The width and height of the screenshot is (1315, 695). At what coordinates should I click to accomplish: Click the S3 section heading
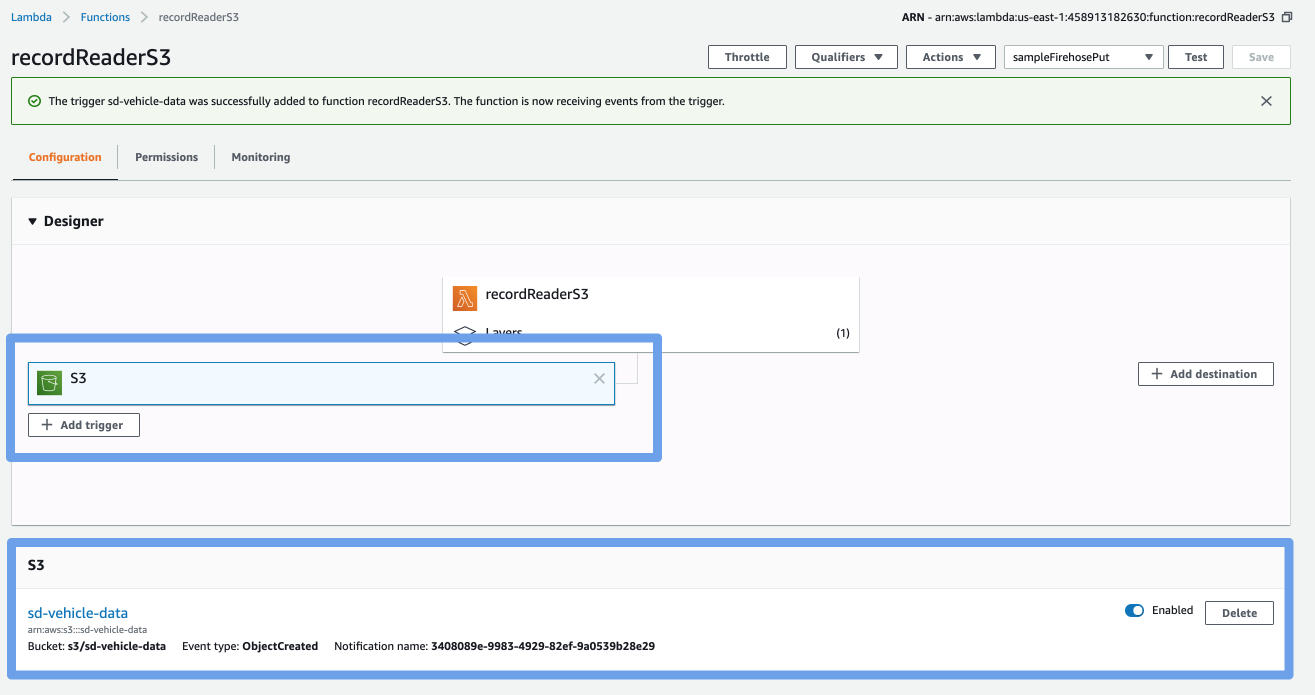[36, 565]
